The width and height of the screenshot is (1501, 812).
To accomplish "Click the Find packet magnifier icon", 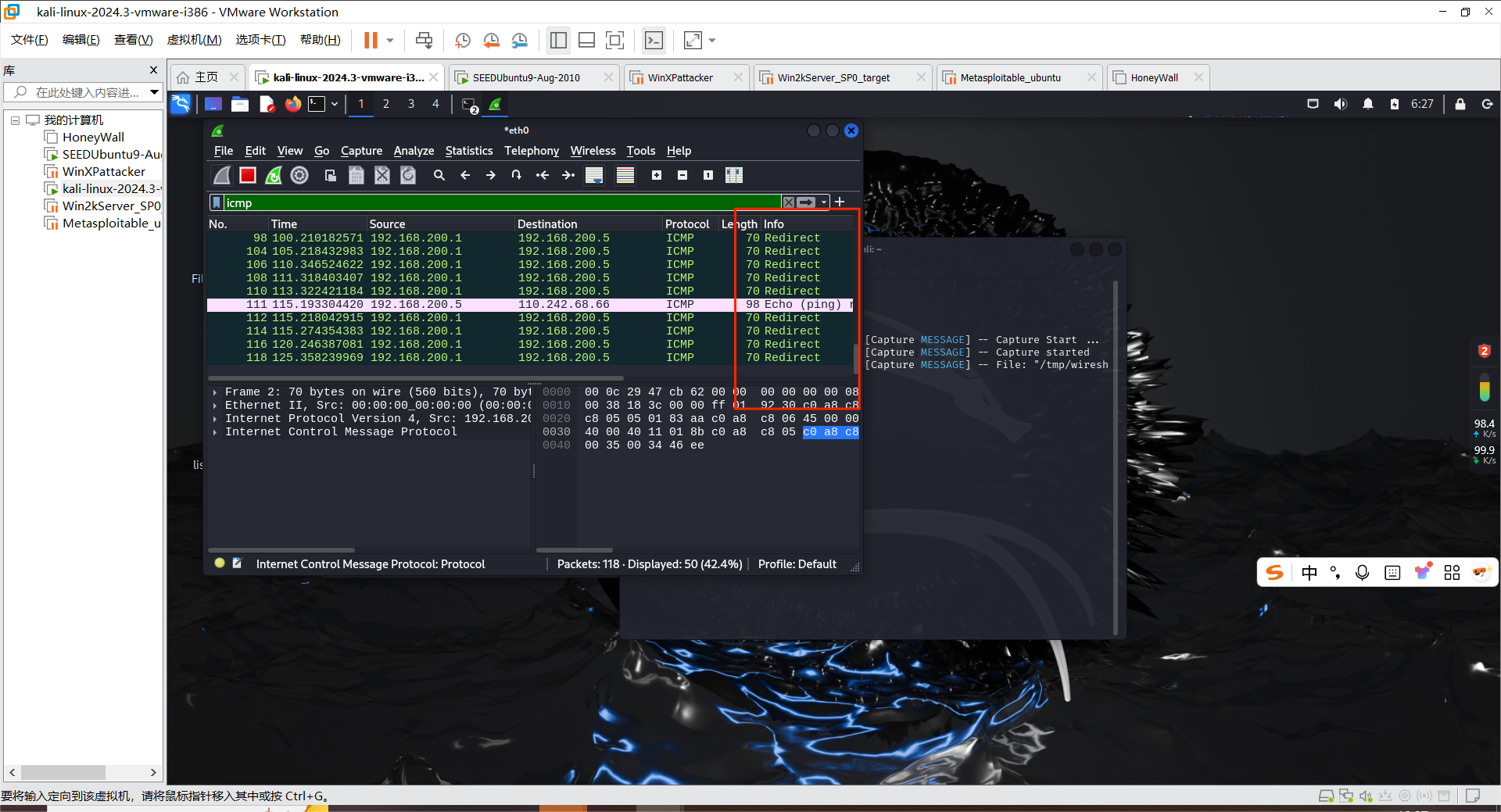I will pos(439,175).
